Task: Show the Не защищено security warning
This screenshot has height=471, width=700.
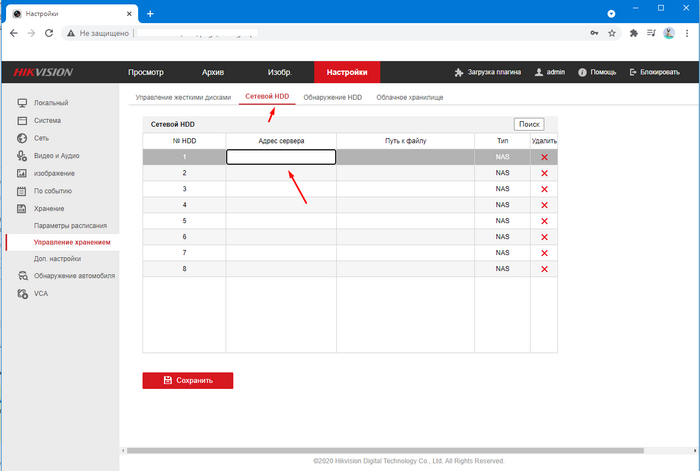Action: pos(98,33)
